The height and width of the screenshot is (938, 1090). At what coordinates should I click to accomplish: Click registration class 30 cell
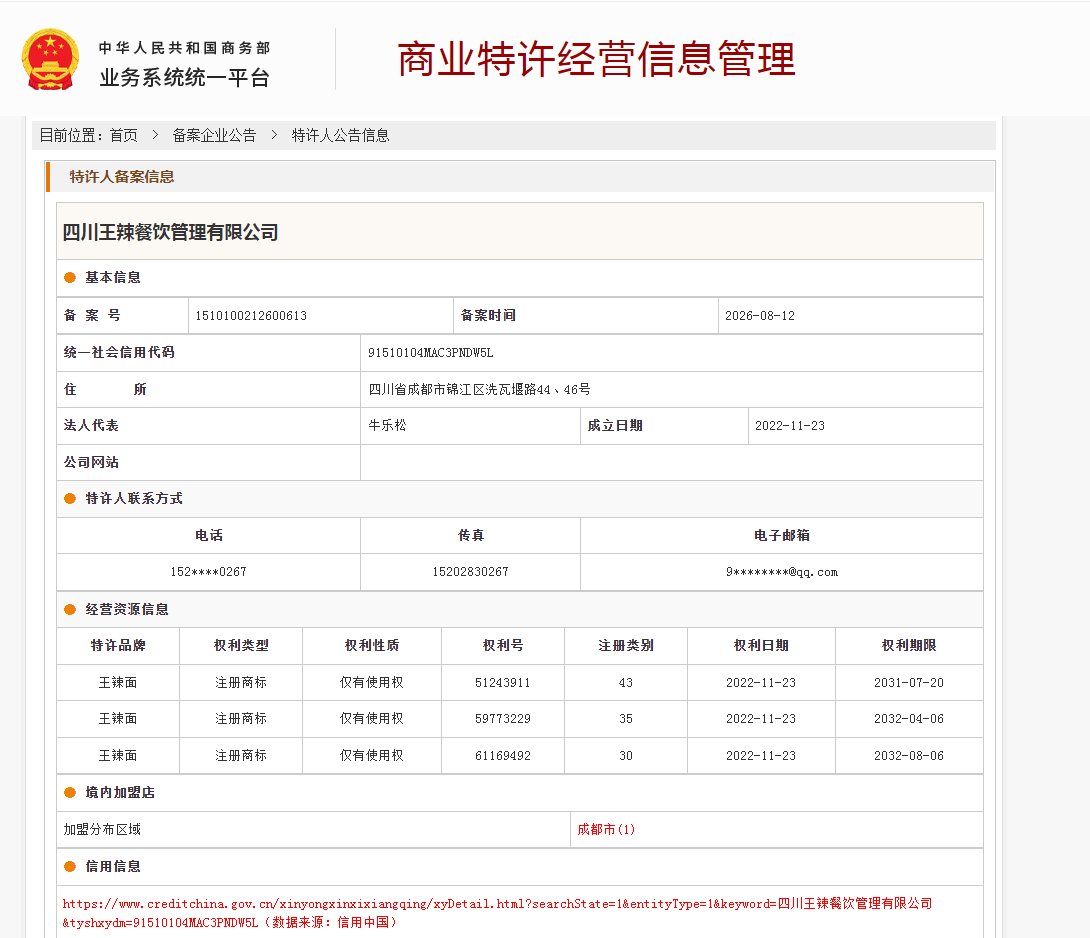[626, 756]
